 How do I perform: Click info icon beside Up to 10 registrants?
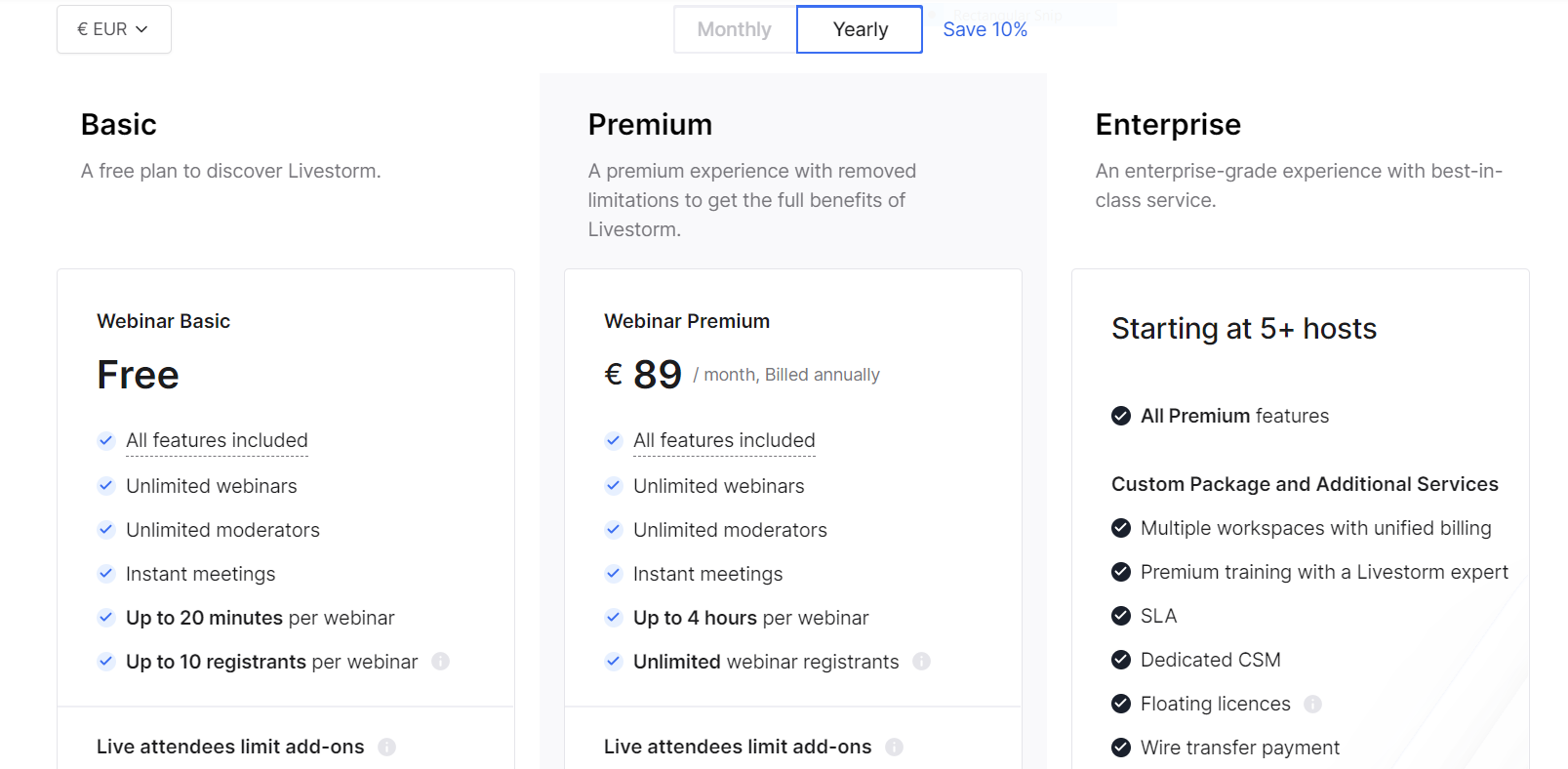441,661
